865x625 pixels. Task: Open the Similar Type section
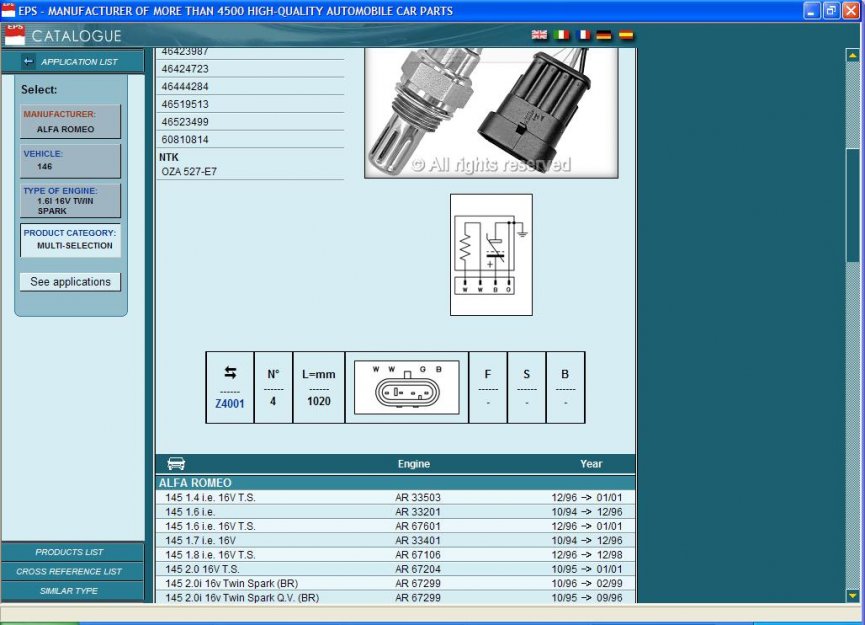[x=70, y=591]
